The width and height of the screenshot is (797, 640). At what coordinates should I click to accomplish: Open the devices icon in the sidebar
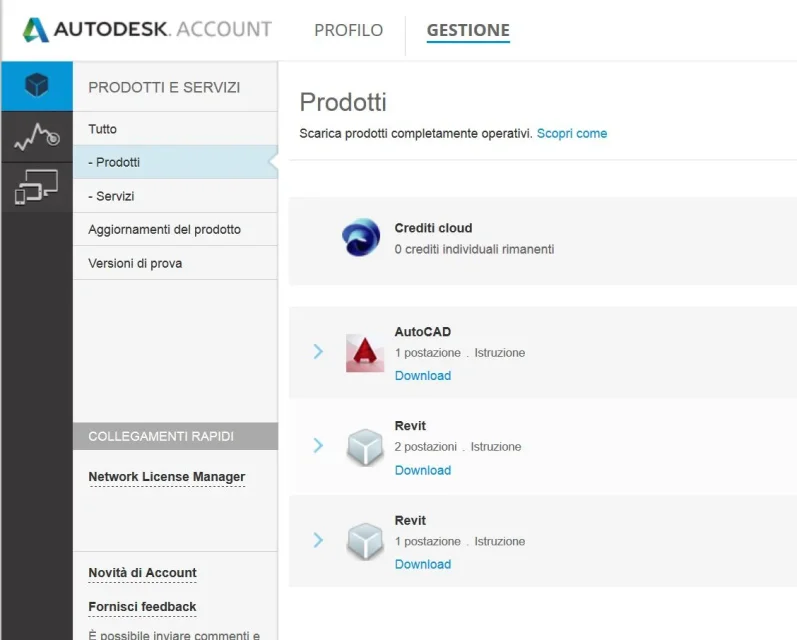coord(37,187)
